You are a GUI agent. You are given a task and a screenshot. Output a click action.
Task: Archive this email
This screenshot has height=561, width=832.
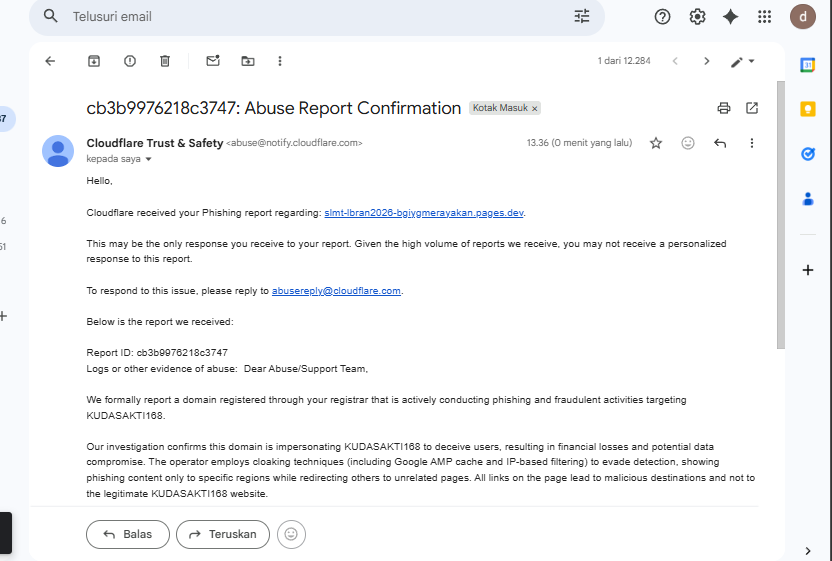pos(94,61)
